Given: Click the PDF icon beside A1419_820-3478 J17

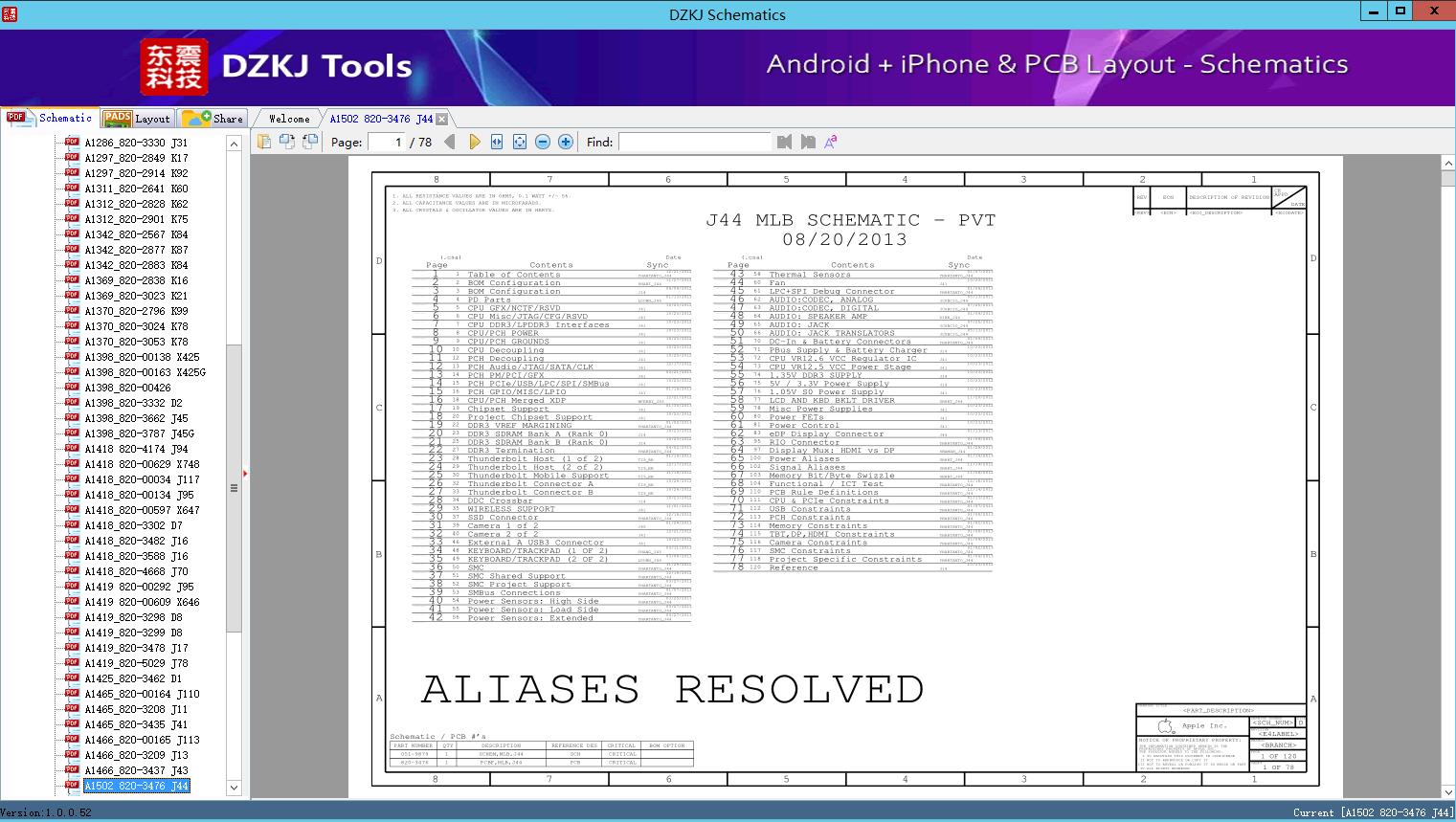Looking at the screenshot, I should (72, 647).
